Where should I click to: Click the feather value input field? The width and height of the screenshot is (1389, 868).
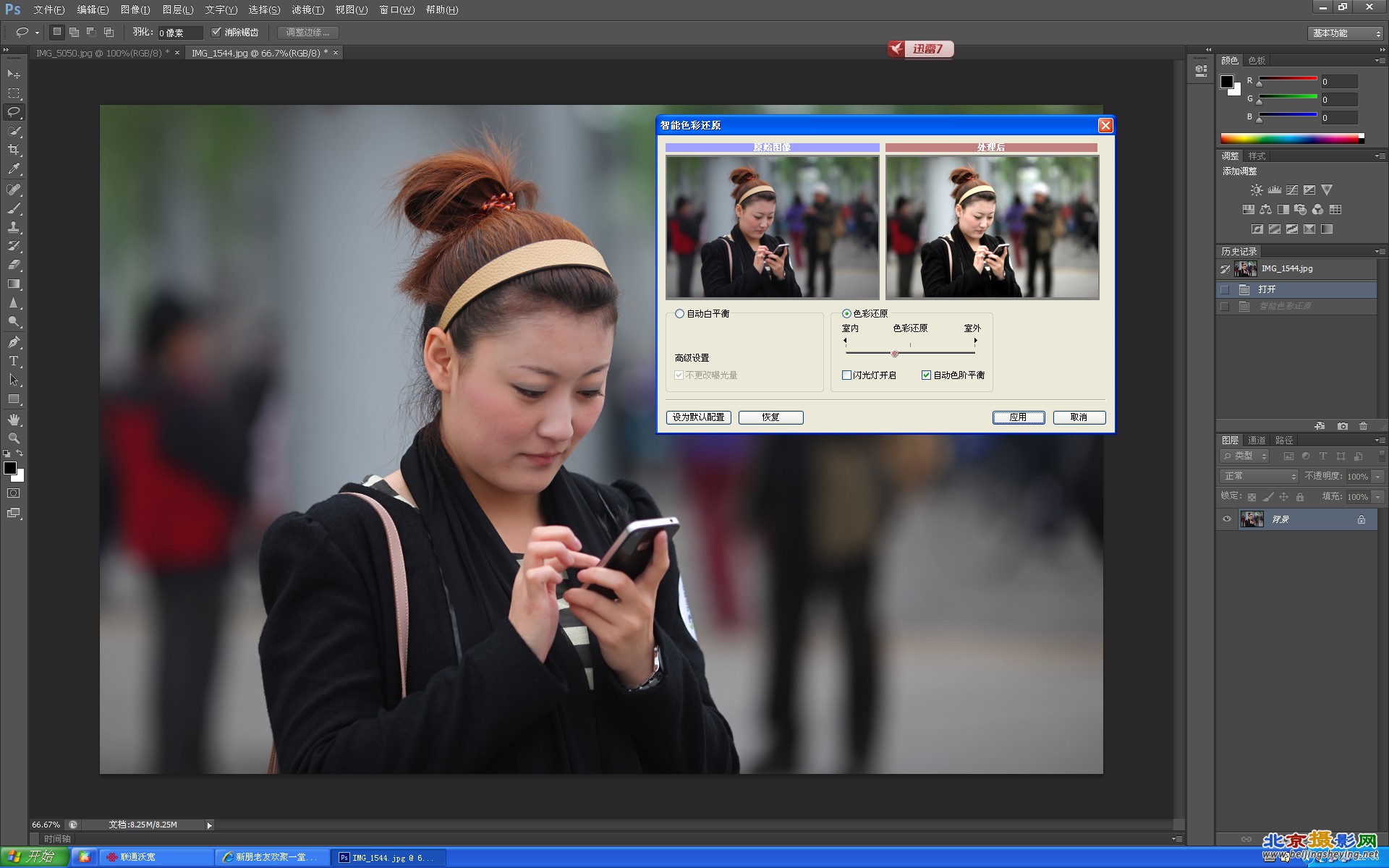click(x=179, y=33)
